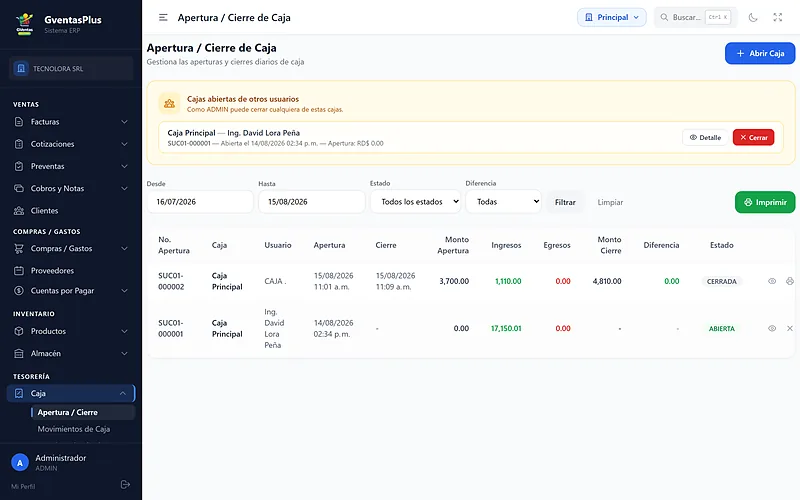Viewport: 800px width, 500px height.
Task: Open Apertura / Cierre submenu item
Action: pos(83,412)
